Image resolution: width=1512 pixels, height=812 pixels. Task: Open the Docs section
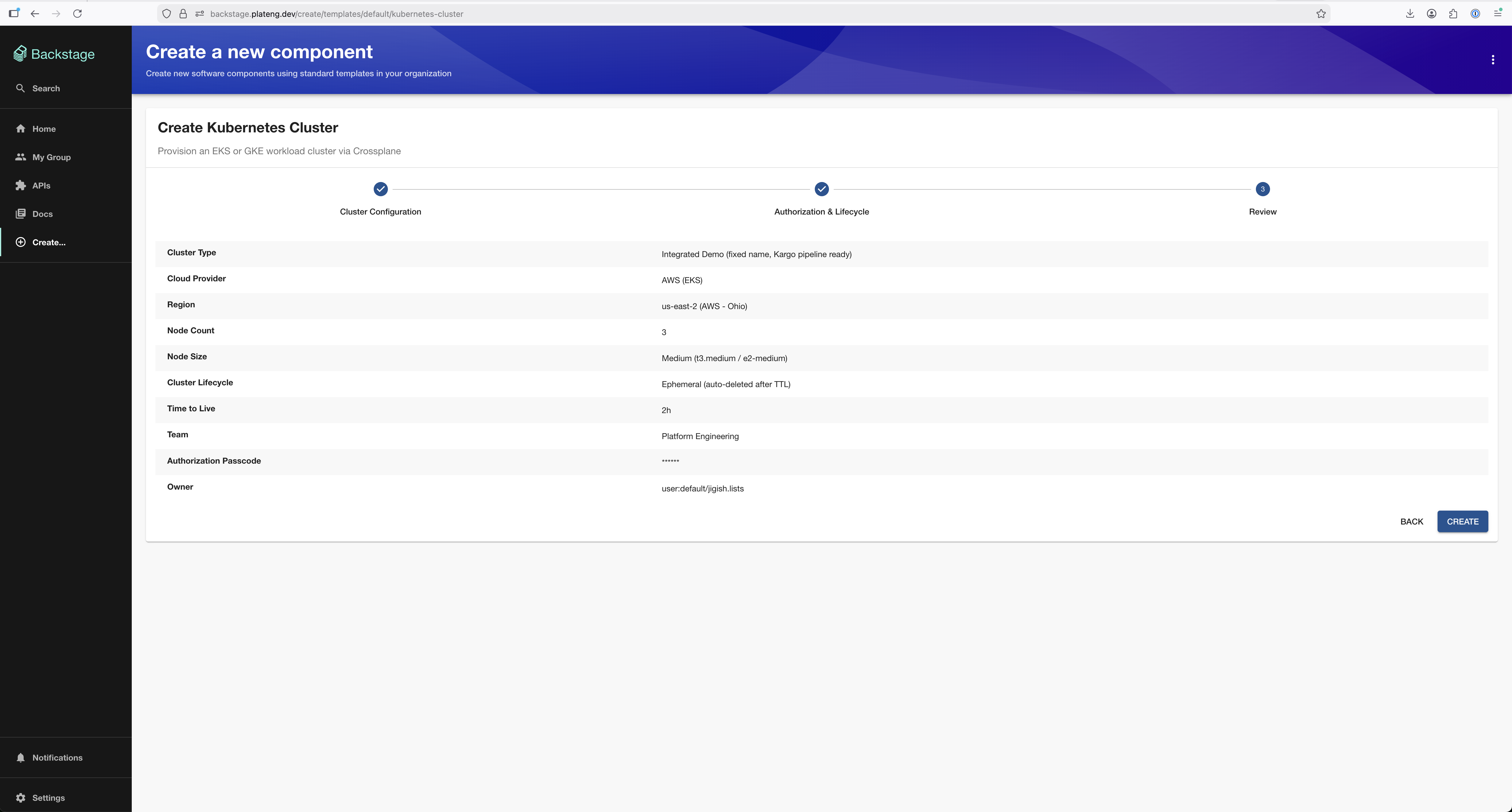42,213
